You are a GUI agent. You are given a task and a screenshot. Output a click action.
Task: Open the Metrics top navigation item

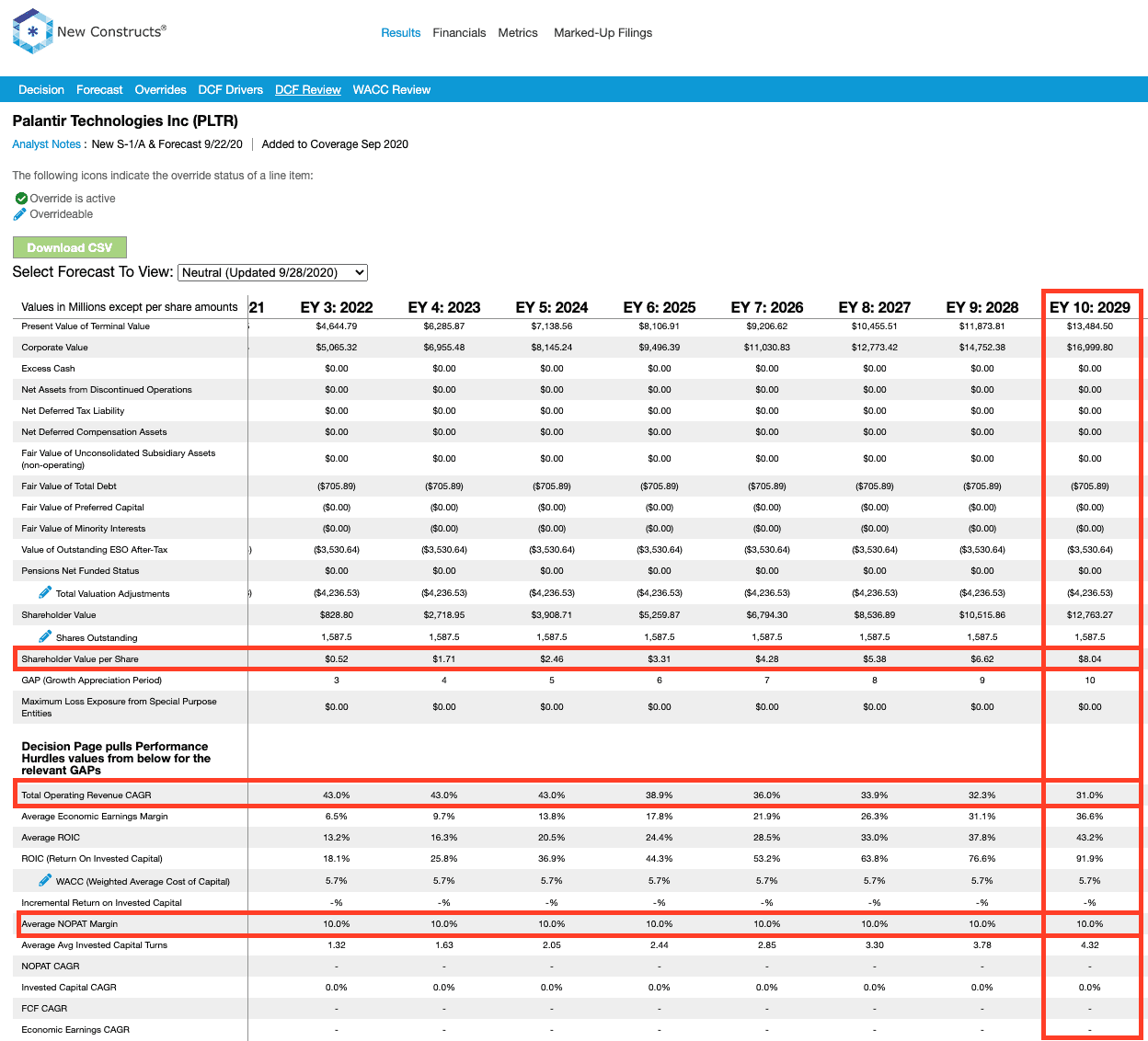point(518,32)
